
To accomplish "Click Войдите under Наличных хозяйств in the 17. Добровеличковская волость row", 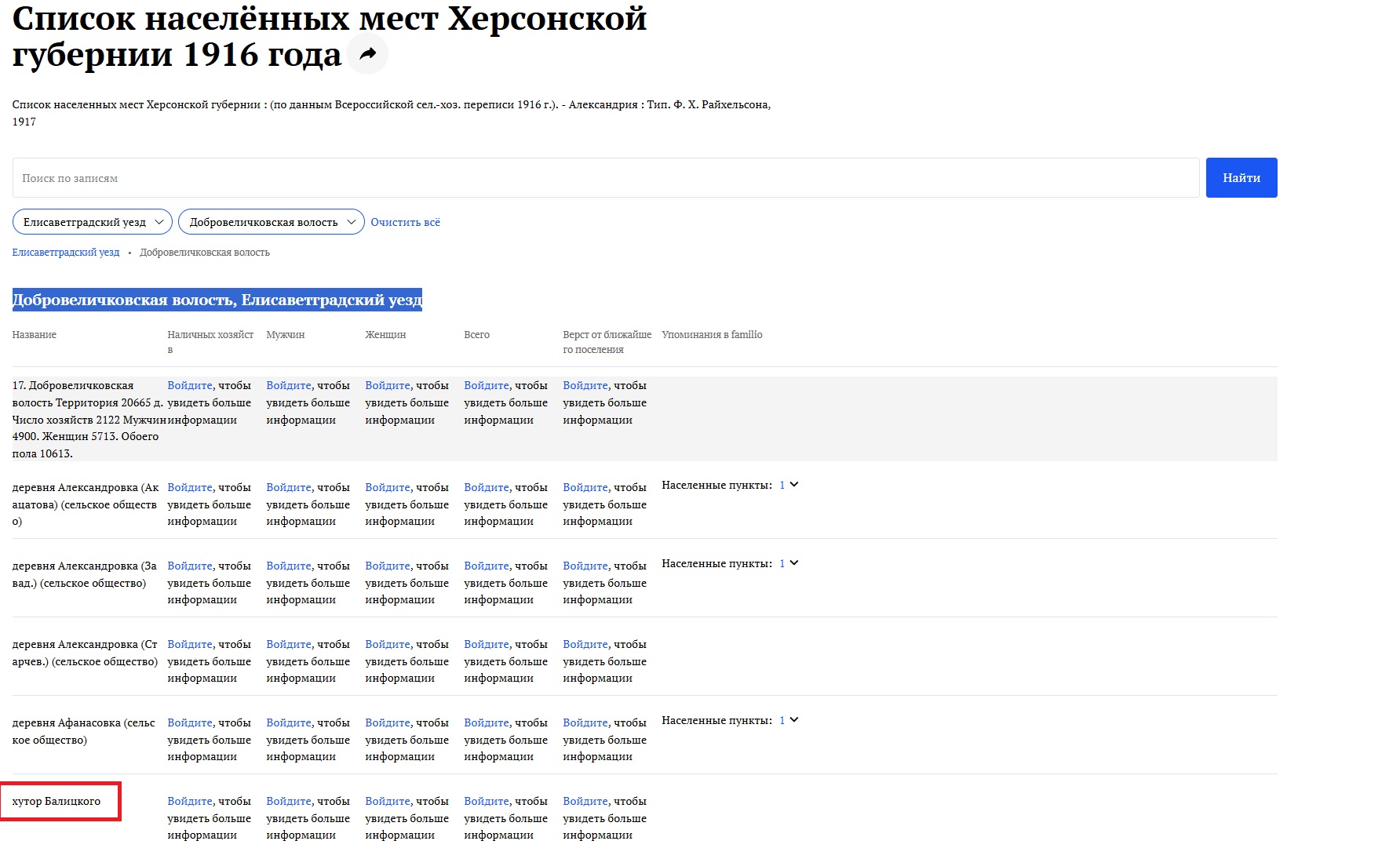I will 190,385.
